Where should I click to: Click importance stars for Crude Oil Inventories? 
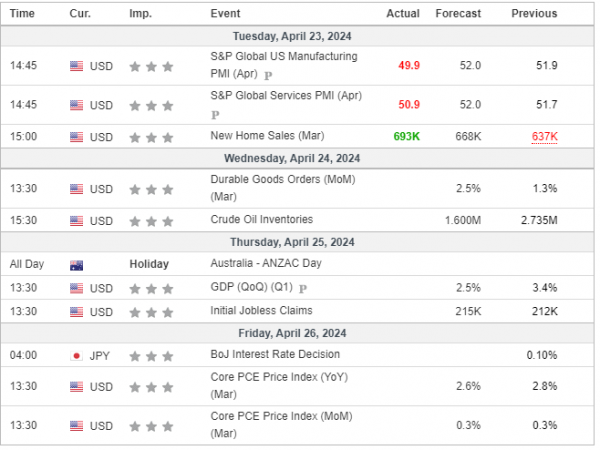pos(151,221)
